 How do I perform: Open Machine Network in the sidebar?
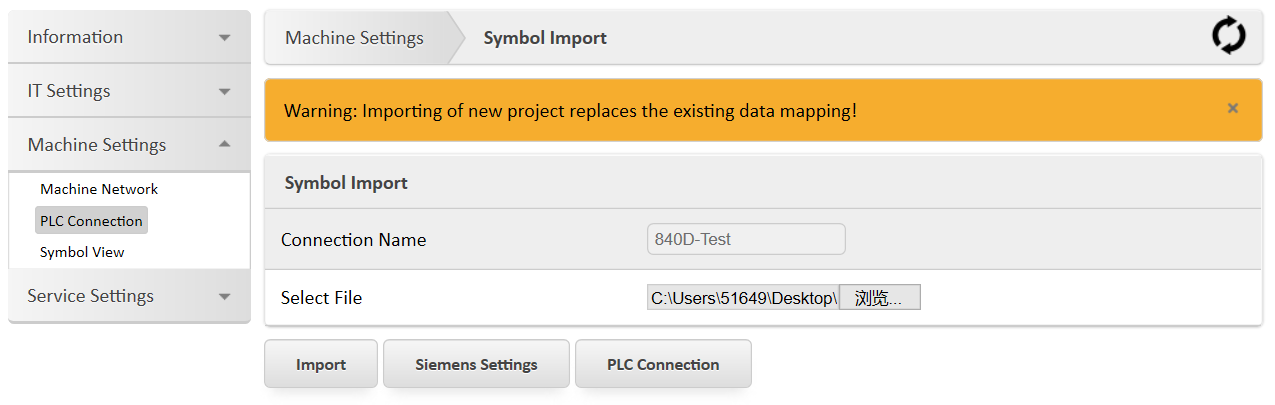coord(99,189)
